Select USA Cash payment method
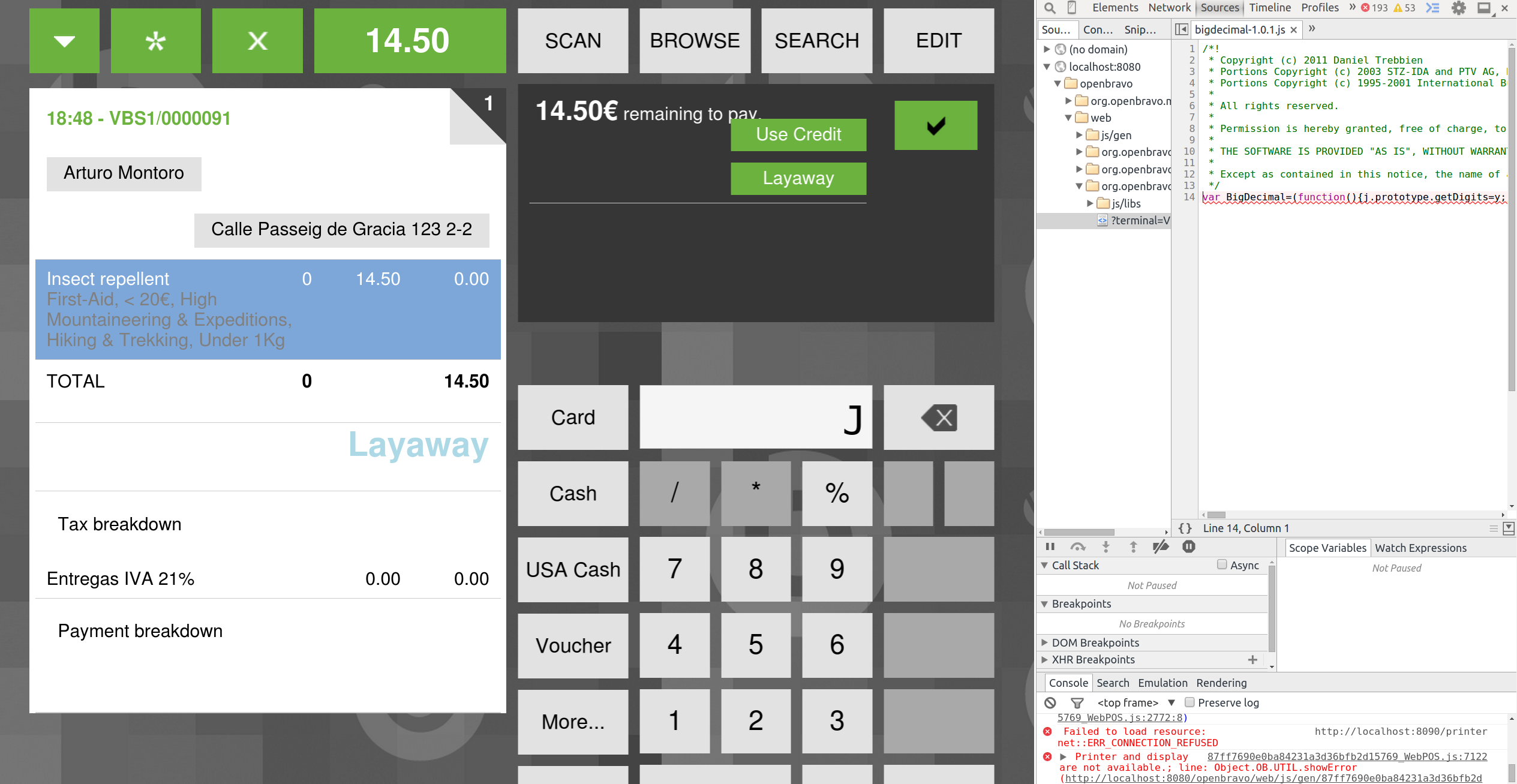This screenshot has width=1517, height=784. pos(573,569)
